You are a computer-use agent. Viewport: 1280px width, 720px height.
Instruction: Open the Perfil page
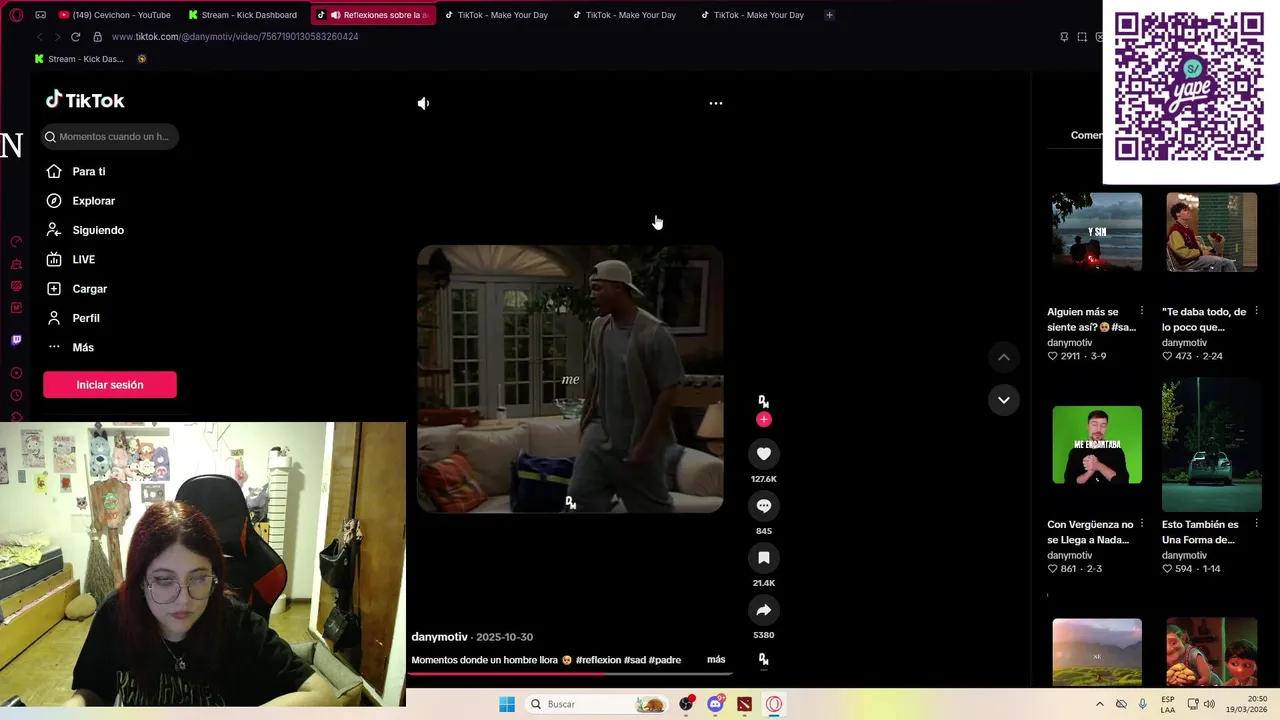click(73, 318)
